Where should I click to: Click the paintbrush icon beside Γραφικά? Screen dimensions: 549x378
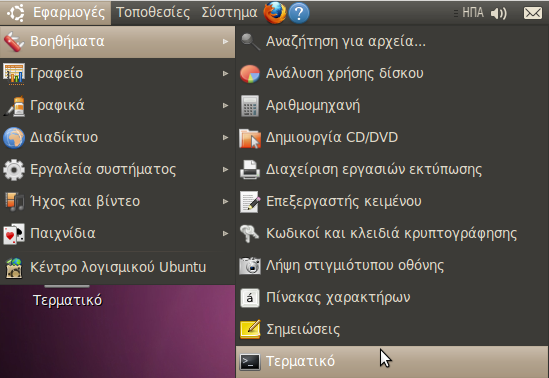(14, 106)
